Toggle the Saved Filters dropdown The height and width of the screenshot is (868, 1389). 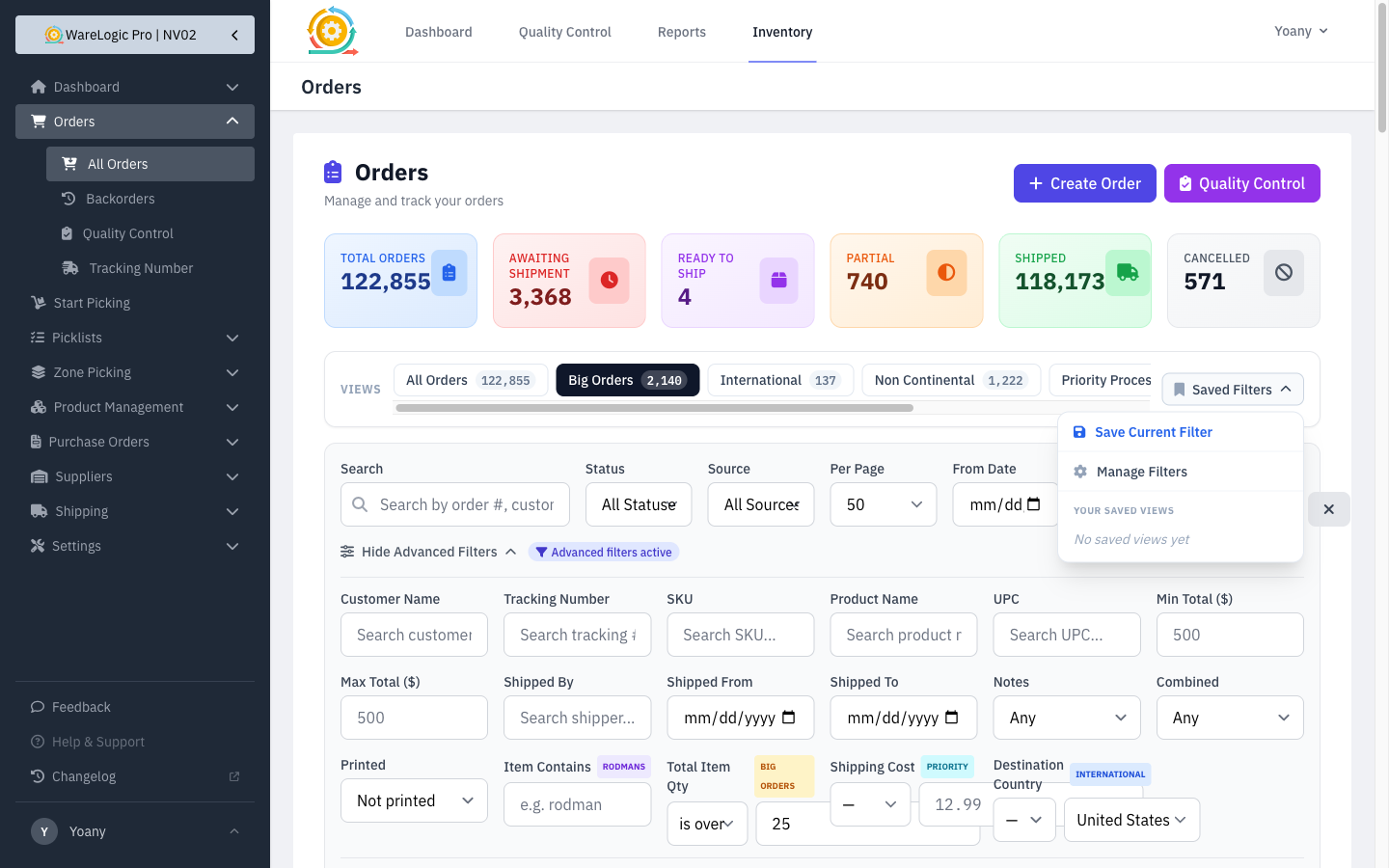point(1233,390)
